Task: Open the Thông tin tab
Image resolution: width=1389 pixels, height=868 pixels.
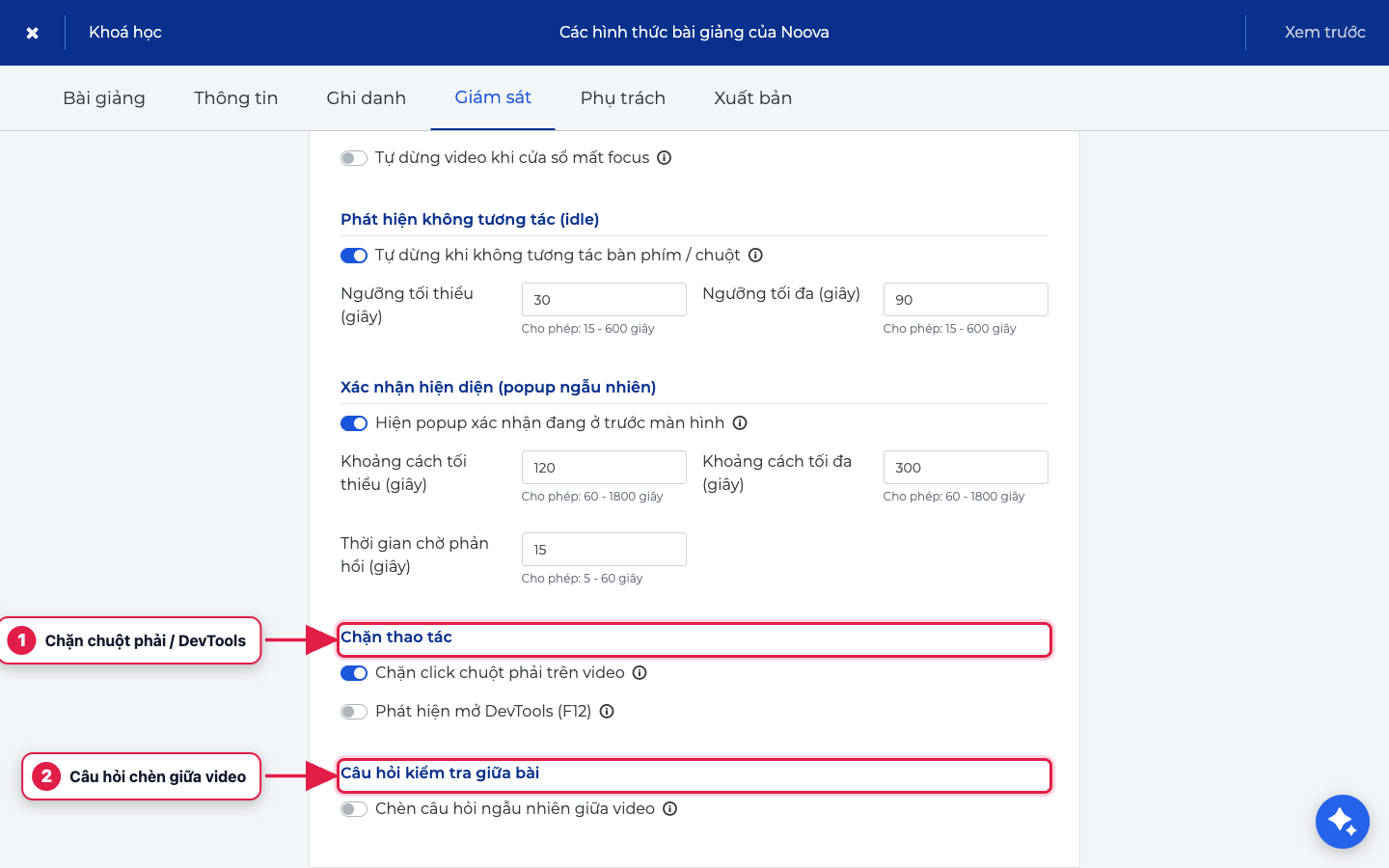Action: [x=236, y=97]
